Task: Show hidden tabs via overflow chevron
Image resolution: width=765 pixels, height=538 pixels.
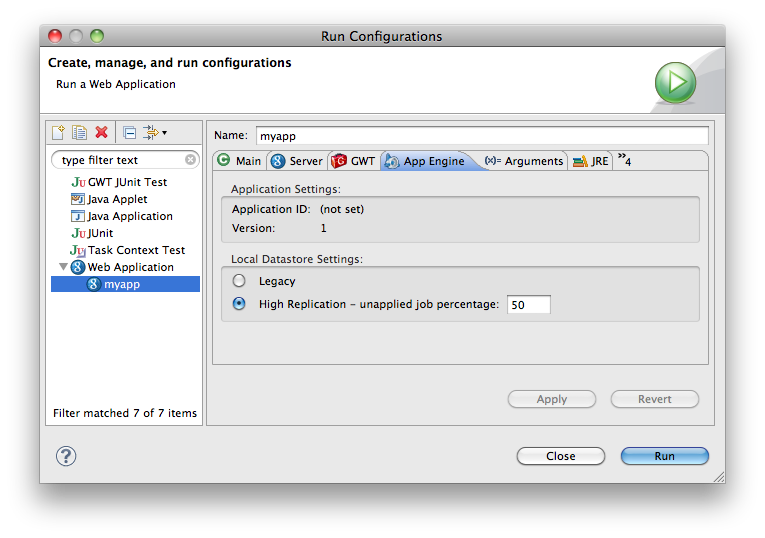Action: coord(624,160)
